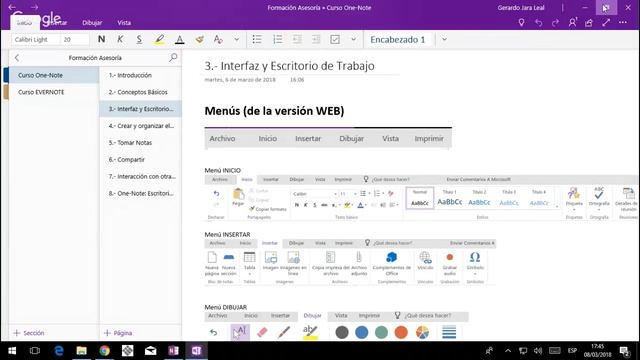
Task: Expand the styles list chevron
Action: tap(444, 40)
